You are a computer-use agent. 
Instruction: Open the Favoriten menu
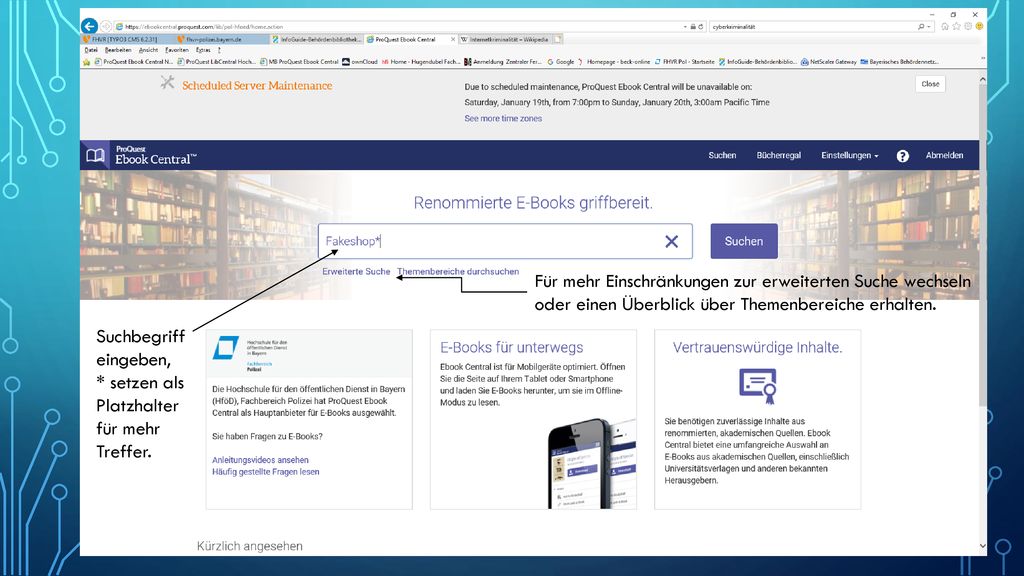pos(177,50)
